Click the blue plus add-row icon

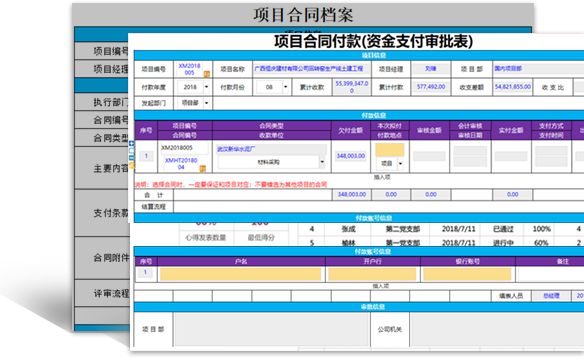click(131, 143)
